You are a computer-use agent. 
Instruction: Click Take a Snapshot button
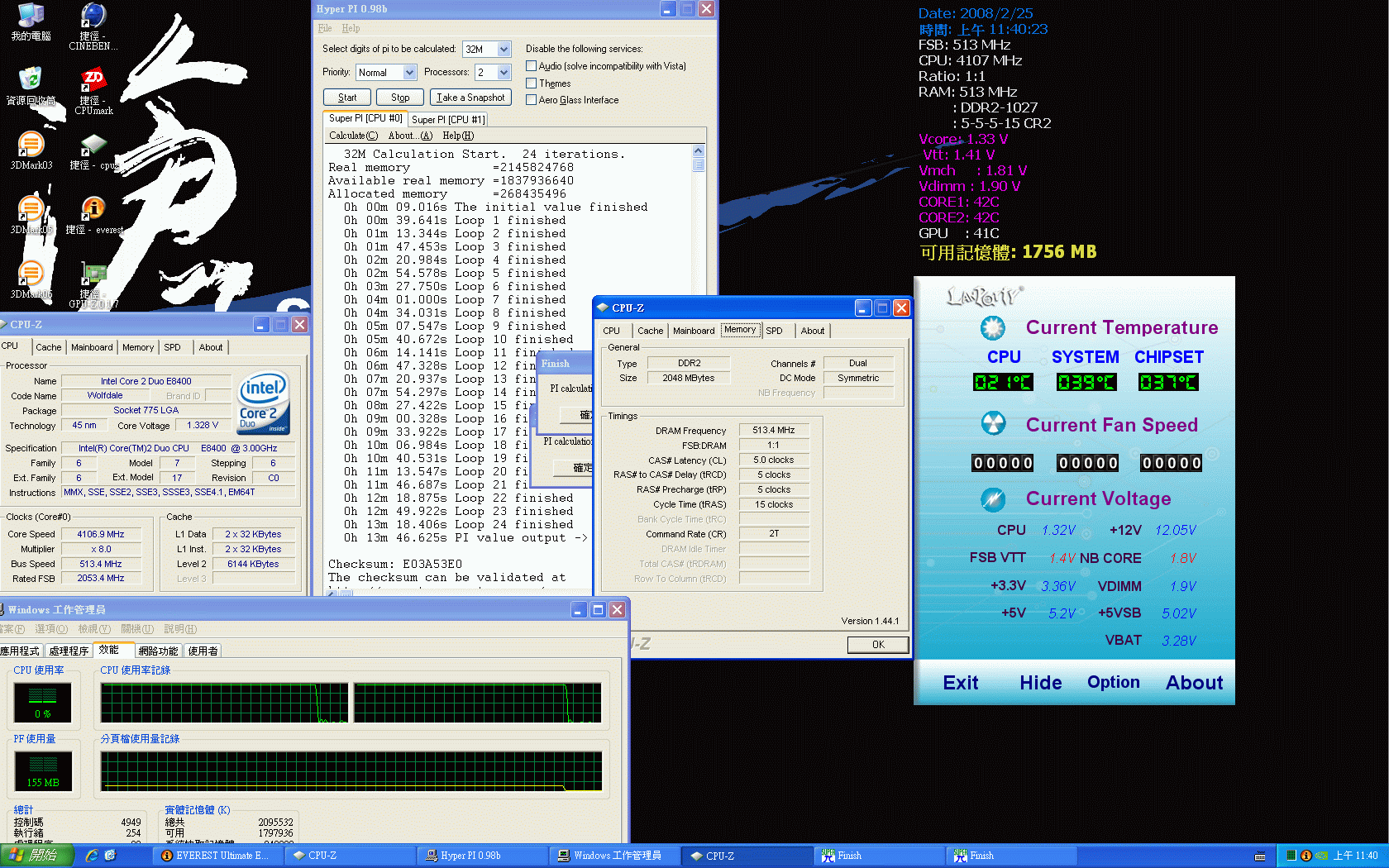[470, 98]
